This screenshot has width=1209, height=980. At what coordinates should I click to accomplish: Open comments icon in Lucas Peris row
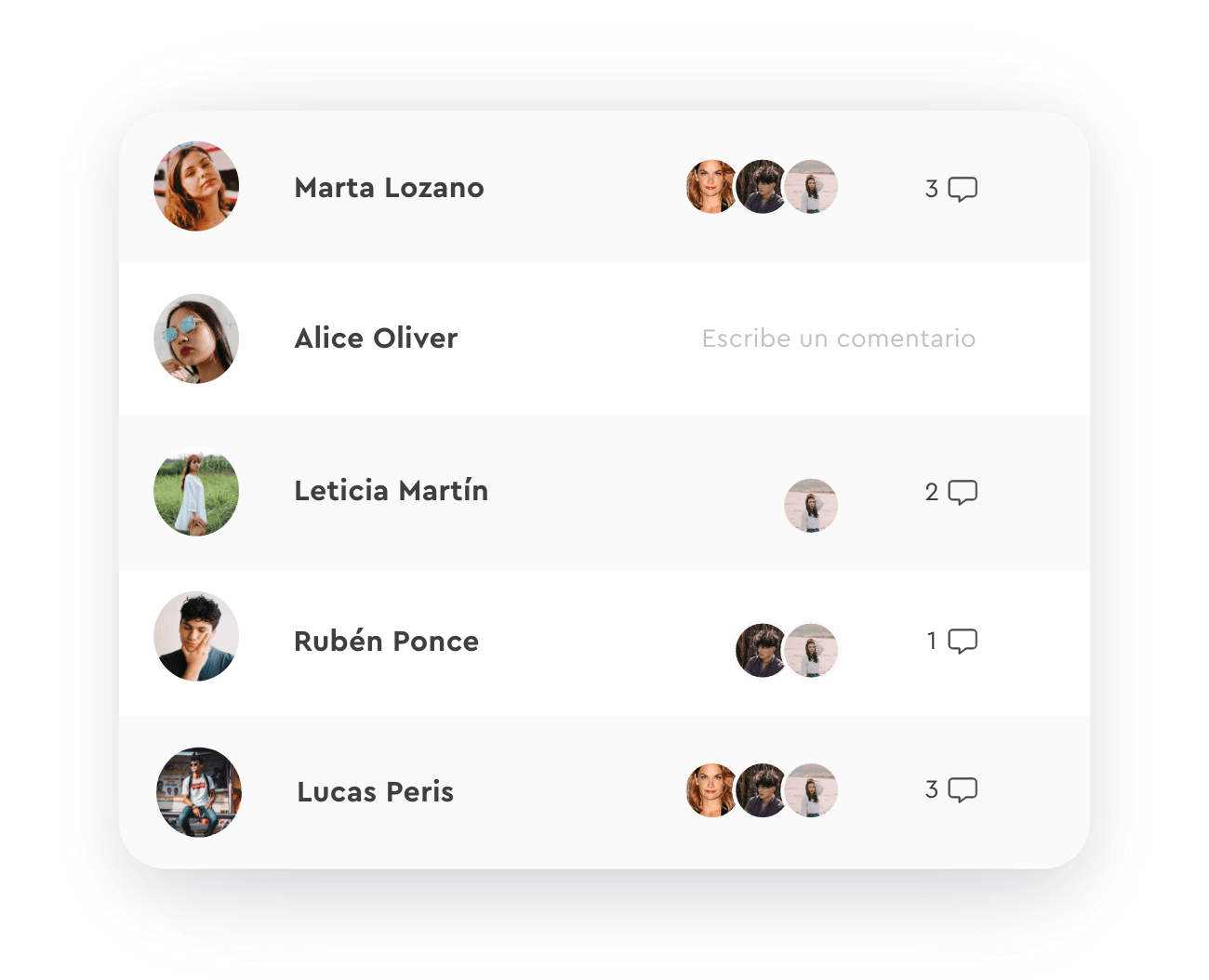963,790
